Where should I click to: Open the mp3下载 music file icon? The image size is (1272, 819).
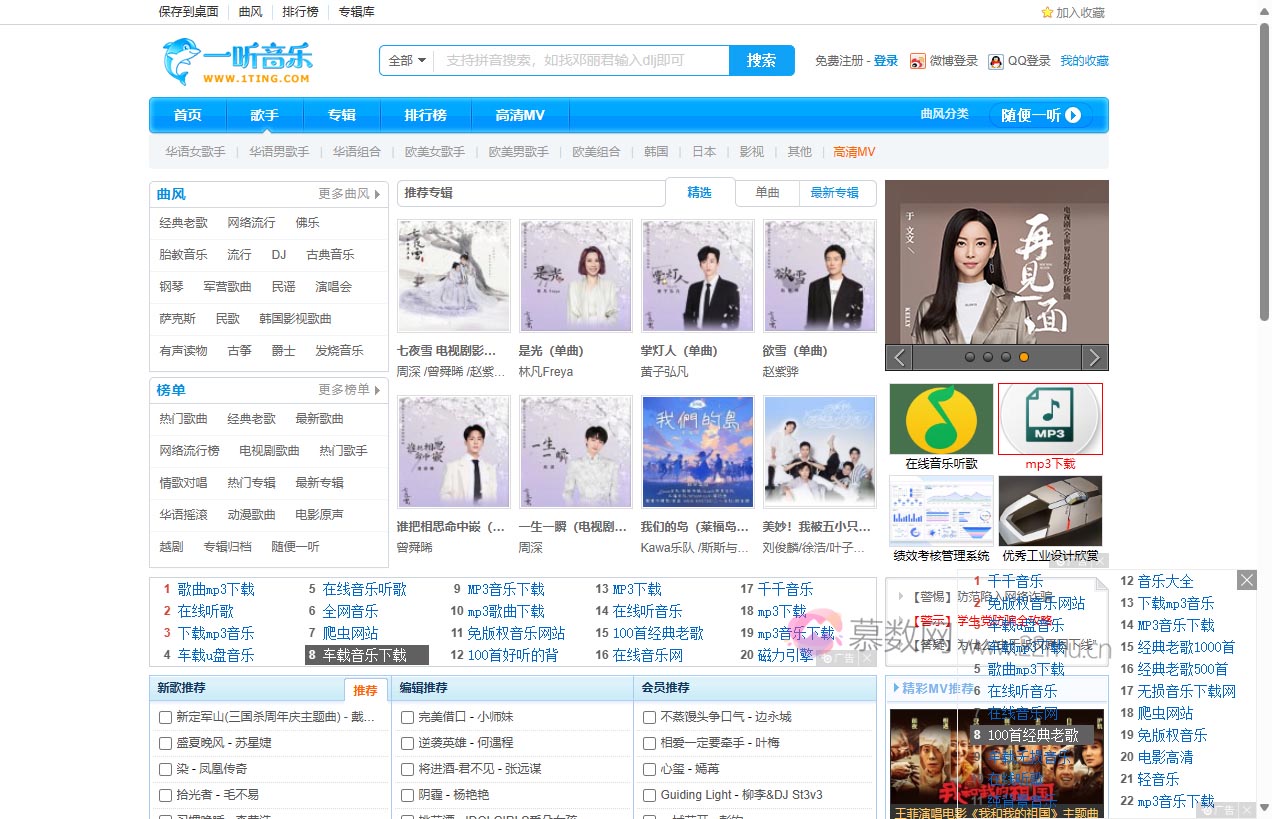[x=1050, y=419]
